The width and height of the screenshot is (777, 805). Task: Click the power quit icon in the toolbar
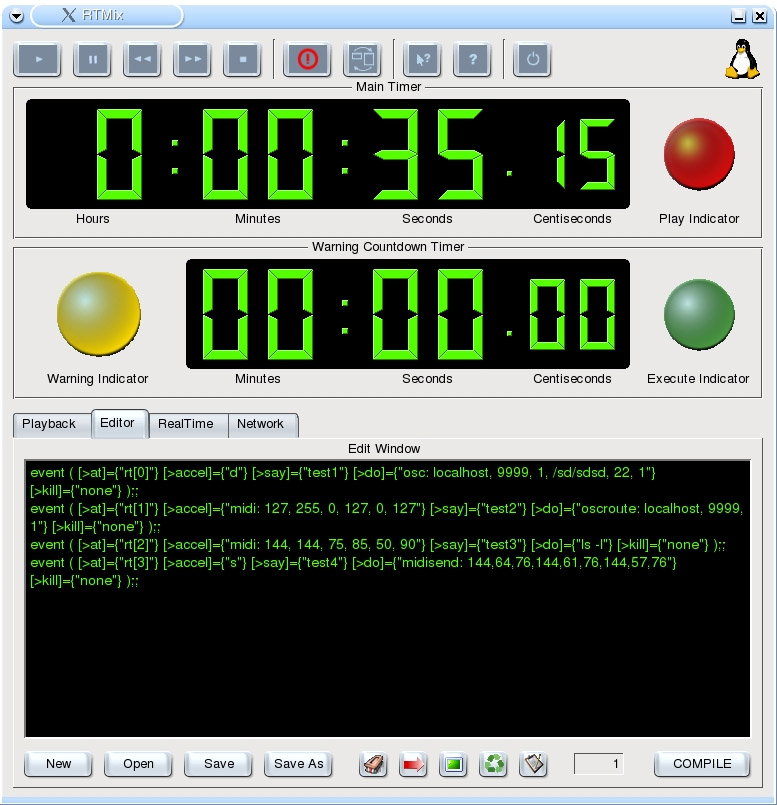tap(532, 60)
